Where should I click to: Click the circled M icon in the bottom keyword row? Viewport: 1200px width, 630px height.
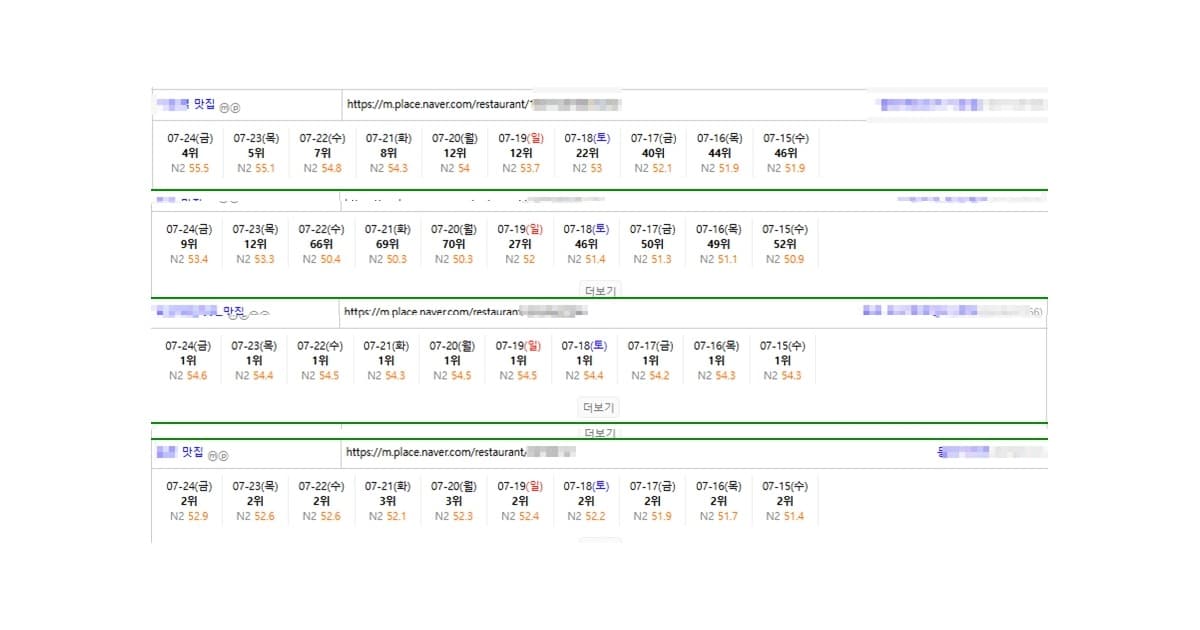(212, 455)
